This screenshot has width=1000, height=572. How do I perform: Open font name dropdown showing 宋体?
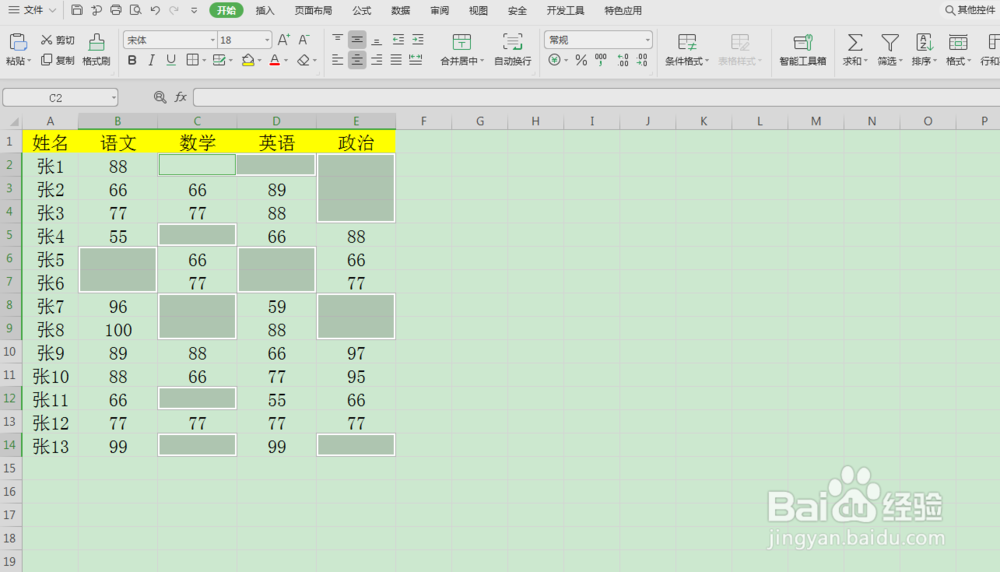pos(212,40)
